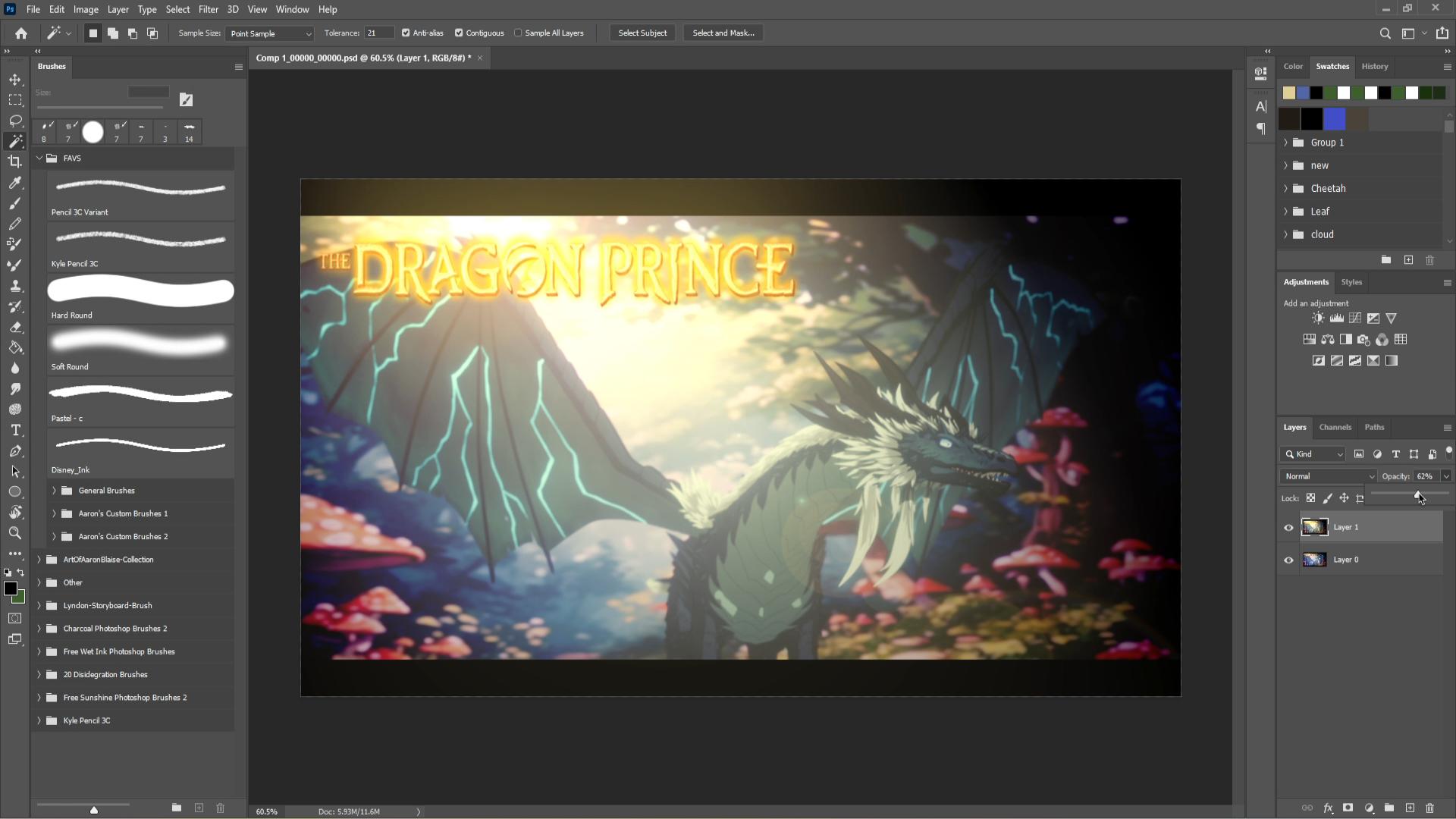Select the Lasso tool
This screenshot has height=819, width=1456.
click(x=15, y=121)
